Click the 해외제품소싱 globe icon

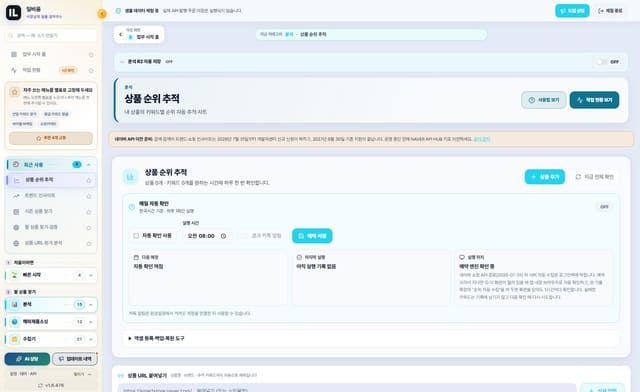(x=15, y=322)
